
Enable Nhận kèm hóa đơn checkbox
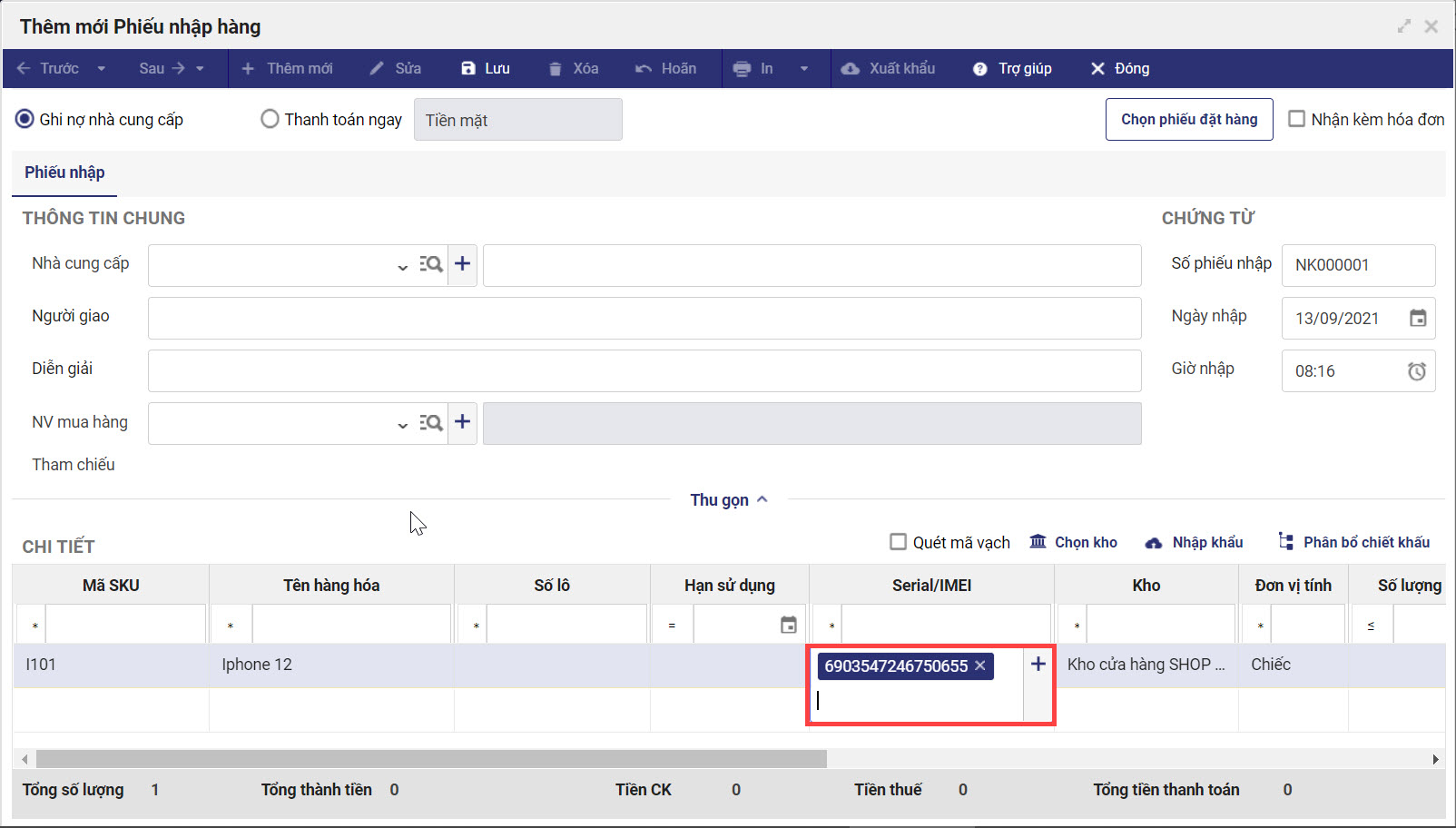(1297, 119)
